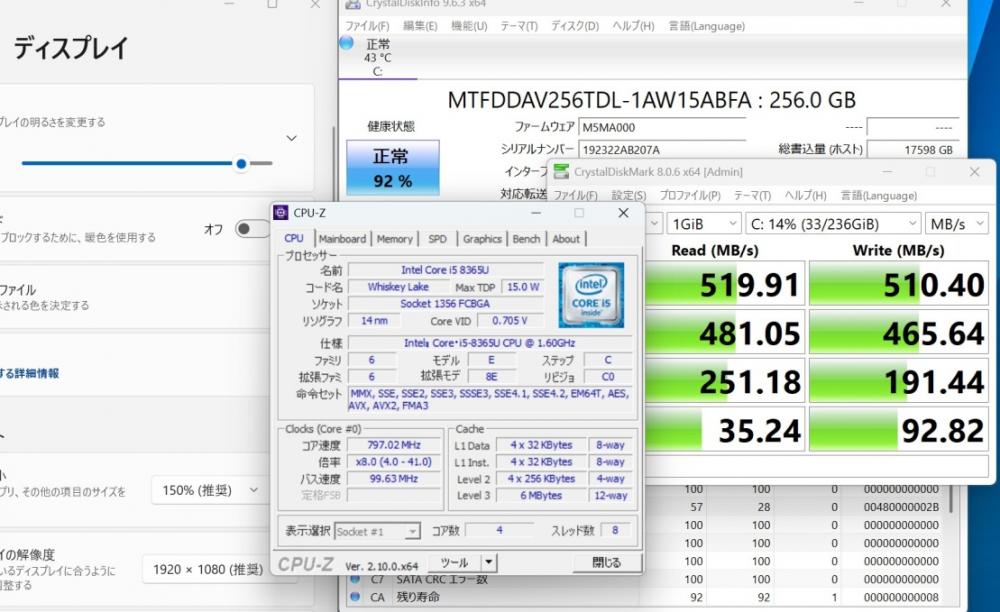Screen dimensions: 1000x612
Task: Open ヘルプ(H) menu in CrystalDiskInfo
Action: 633,26
